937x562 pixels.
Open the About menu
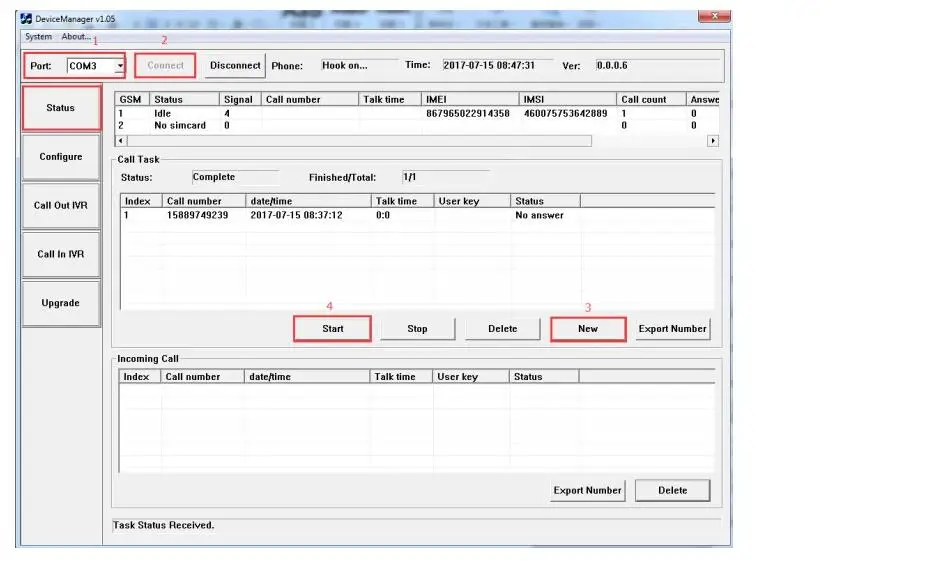[75, 37]
